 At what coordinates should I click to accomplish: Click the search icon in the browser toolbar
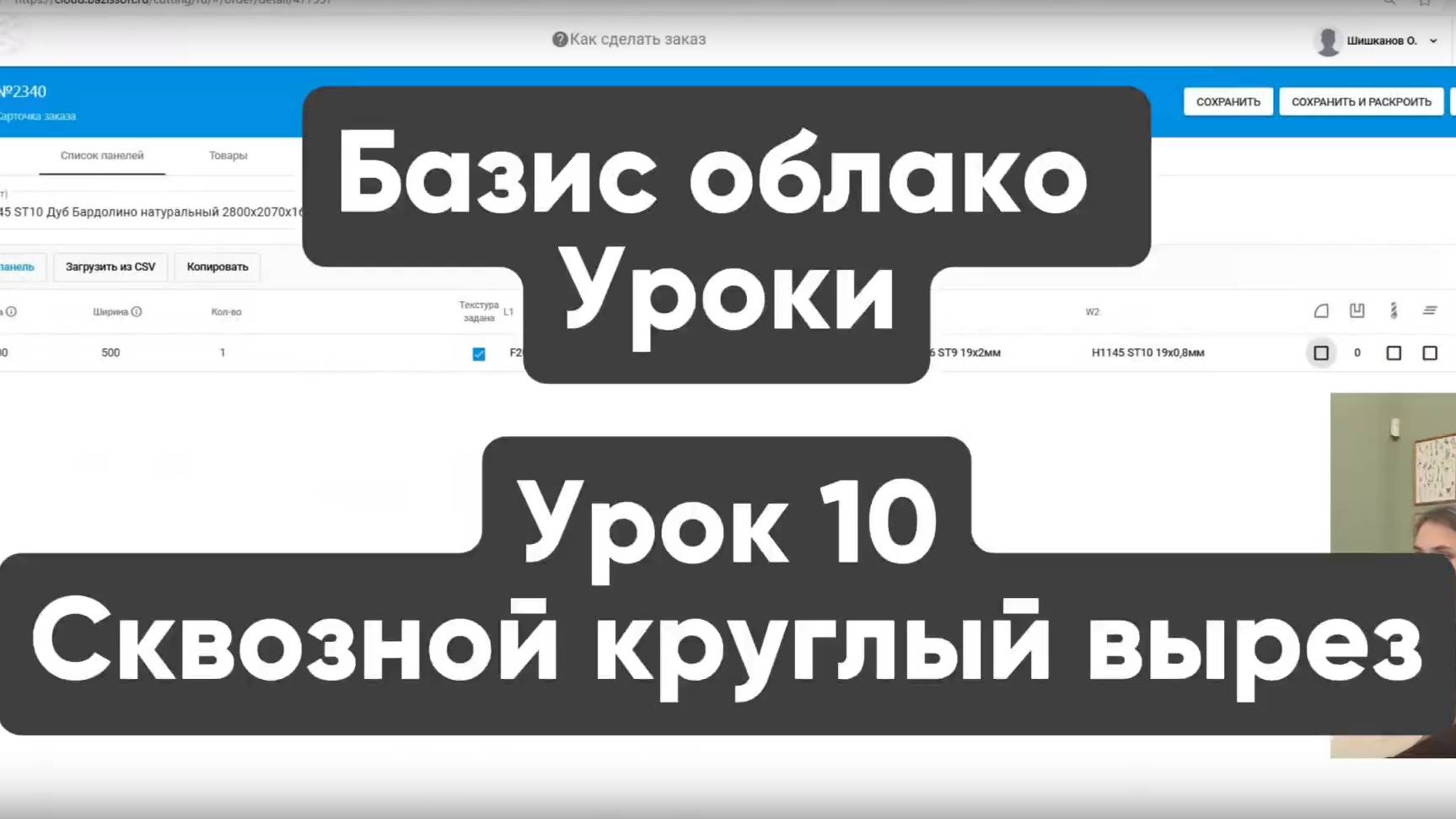pyautogui.click(x=1391, y=3)
